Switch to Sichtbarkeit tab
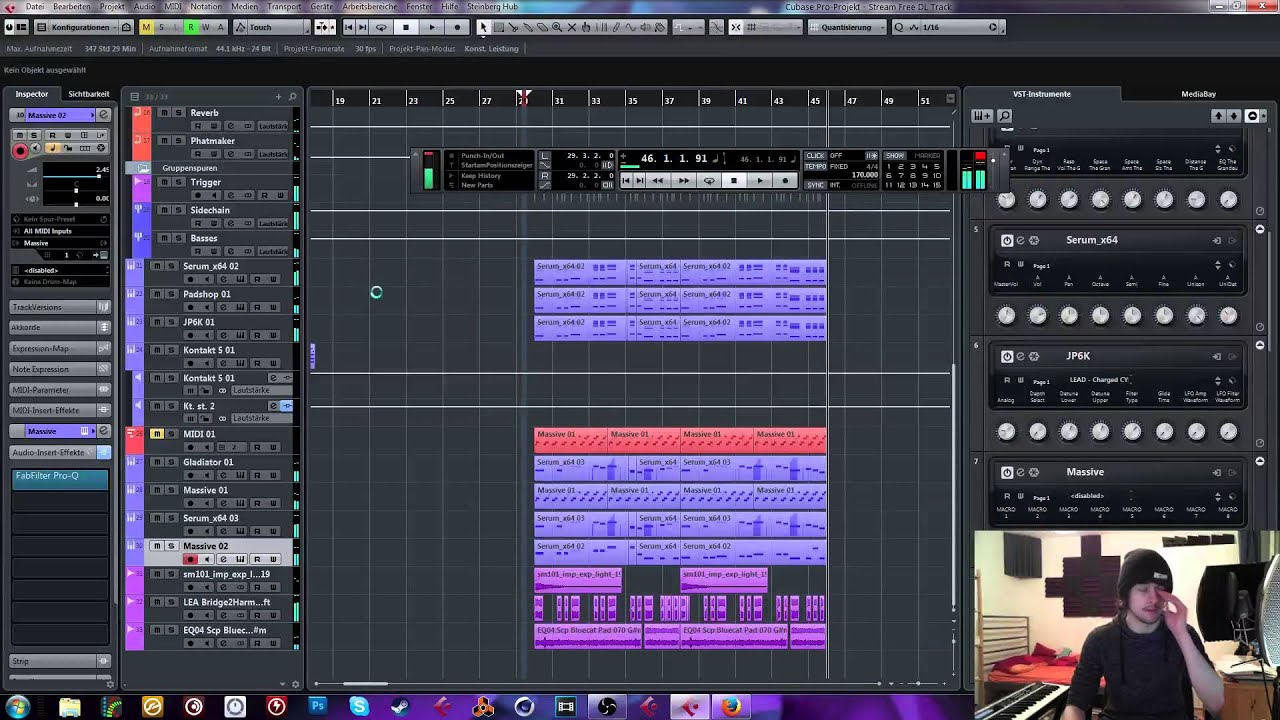The height and width of the screenshot is (720, 1280). point(89,94)
